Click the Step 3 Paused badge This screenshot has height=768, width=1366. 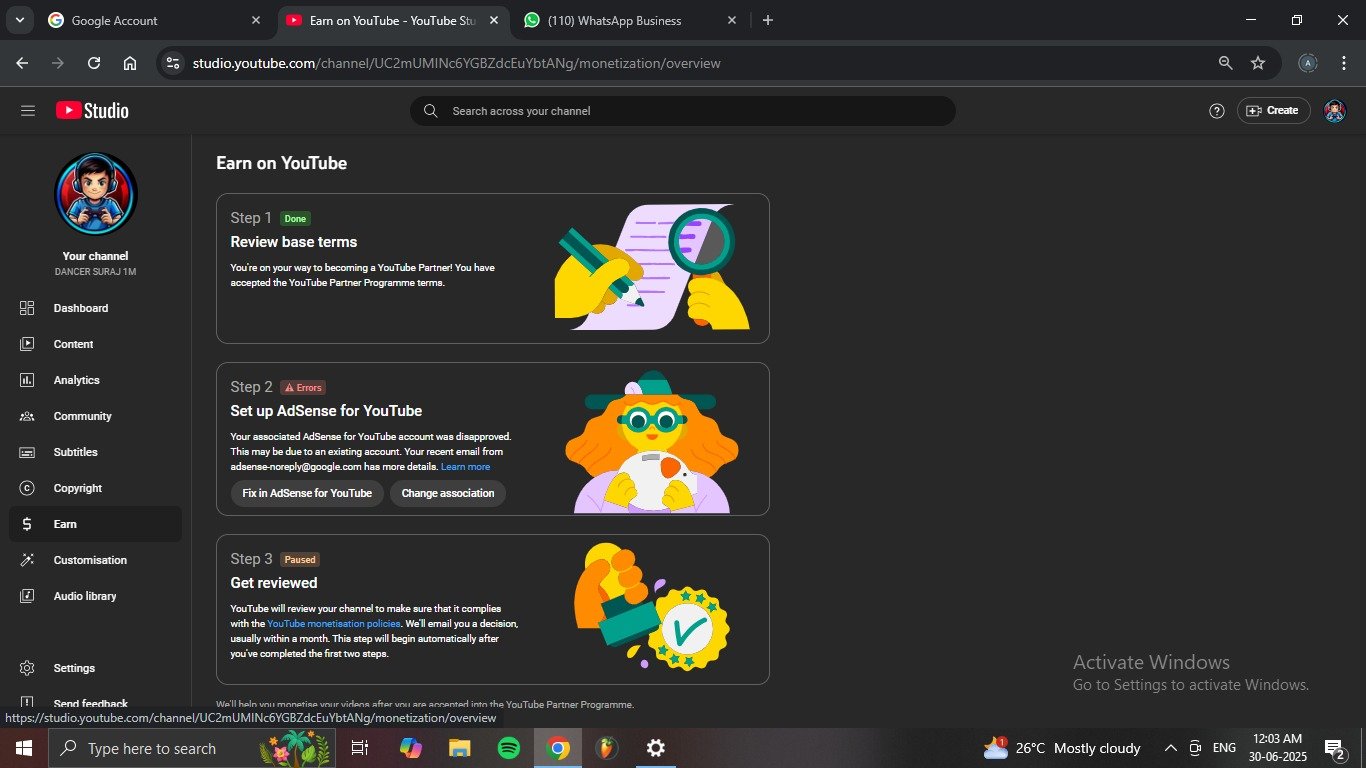[x=300, y=560]
